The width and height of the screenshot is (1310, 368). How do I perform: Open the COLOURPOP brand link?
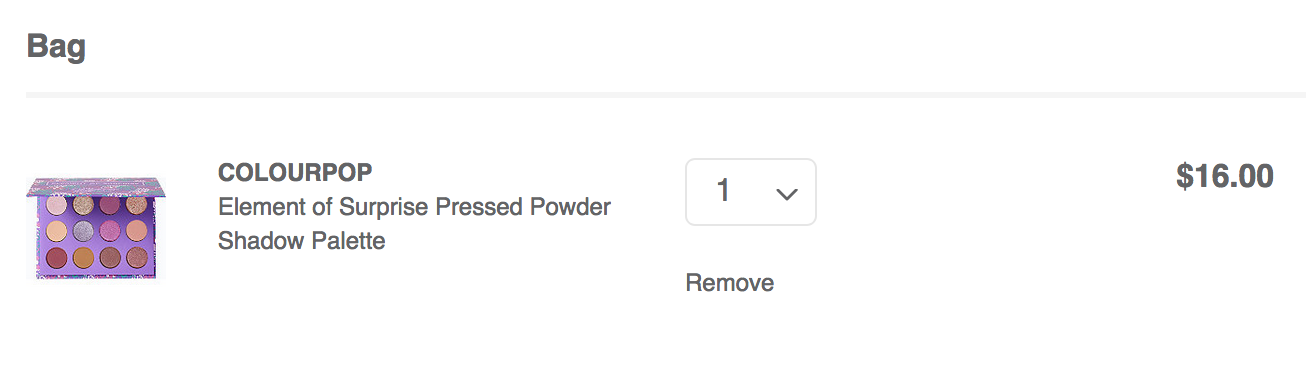[295, 173]
